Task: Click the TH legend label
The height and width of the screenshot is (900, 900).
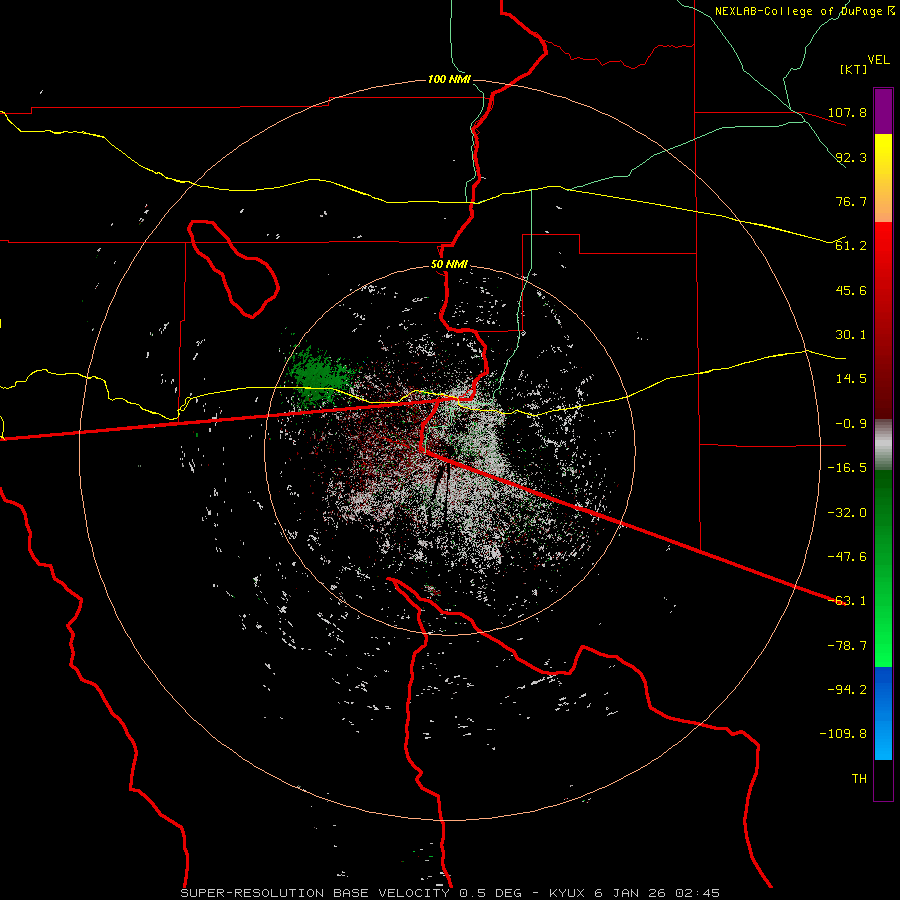Action: coord(859,779)
